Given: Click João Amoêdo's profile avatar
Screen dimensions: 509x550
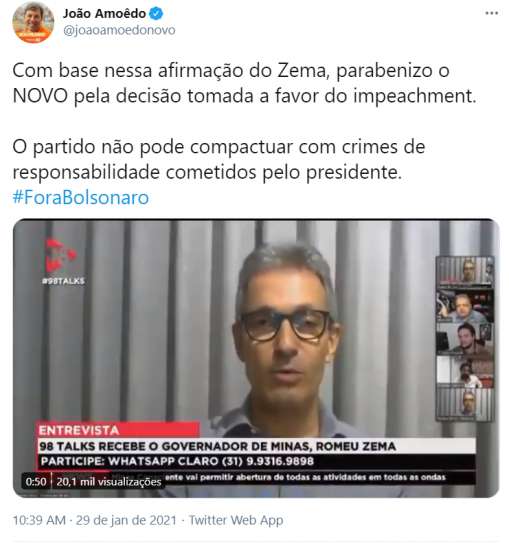Looking at the screenshot, I should [33, 22].
